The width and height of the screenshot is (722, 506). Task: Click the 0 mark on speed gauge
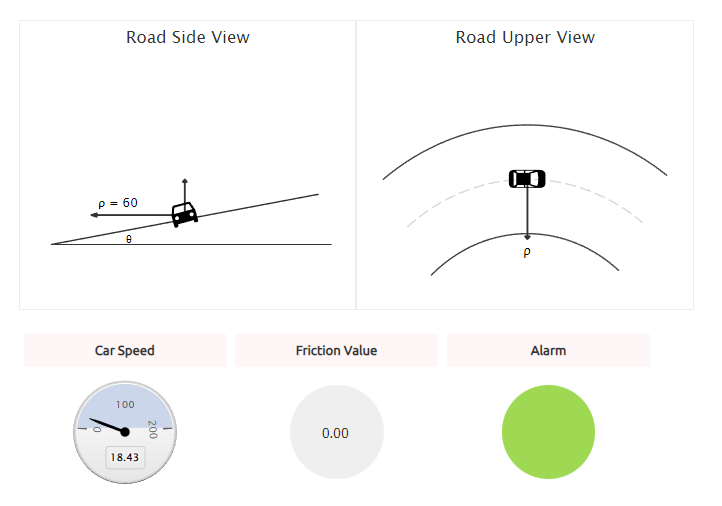click(97, 429)
